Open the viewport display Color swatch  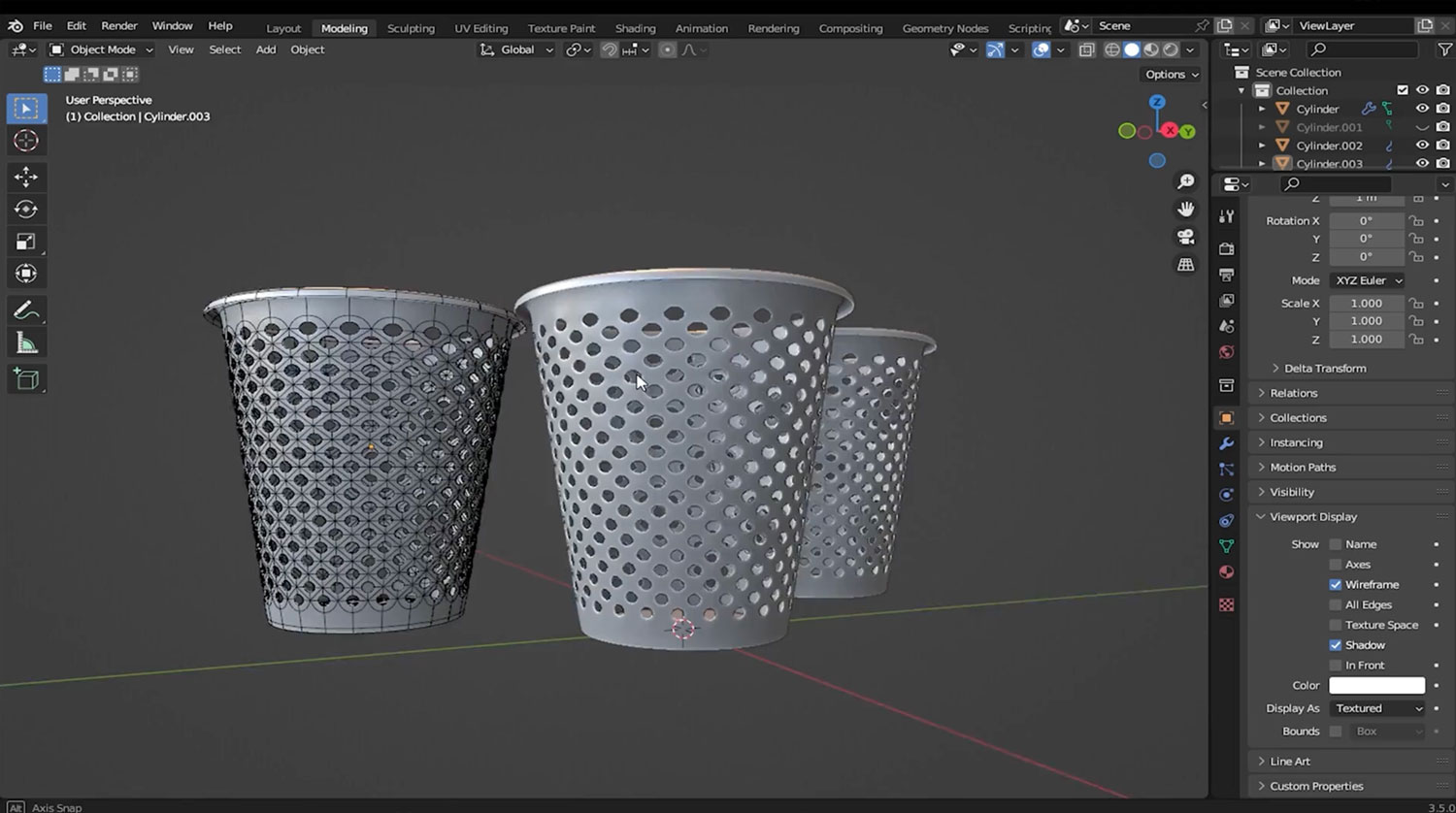click(x=1376, y=685)
